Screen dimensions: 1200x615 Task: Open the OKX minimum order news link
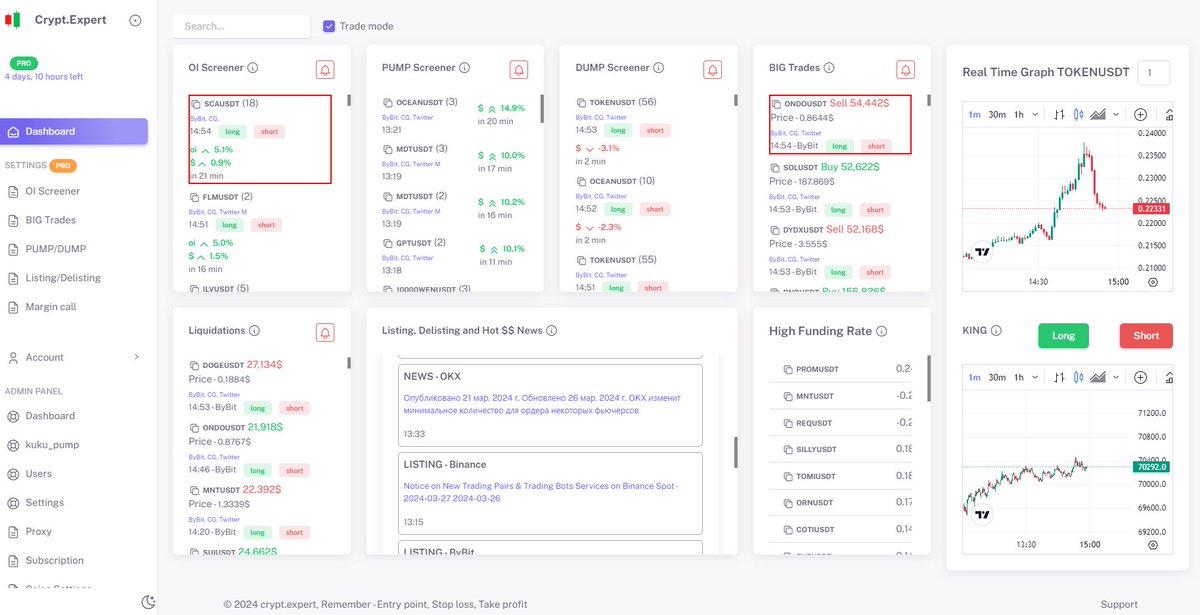(x=541, y=403)
